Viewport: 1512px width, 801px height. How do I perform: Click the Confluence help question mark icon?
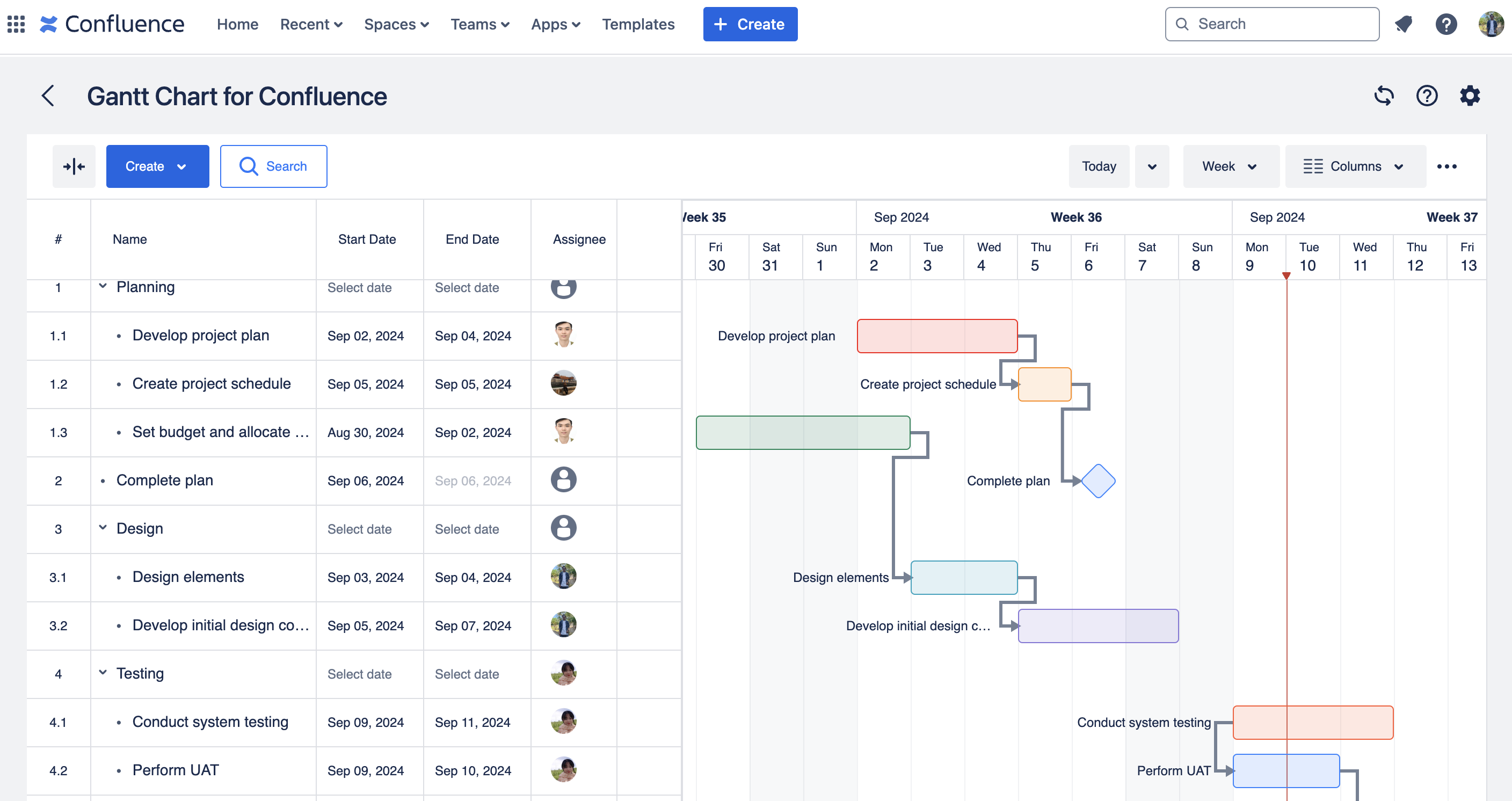[1445, 24]
